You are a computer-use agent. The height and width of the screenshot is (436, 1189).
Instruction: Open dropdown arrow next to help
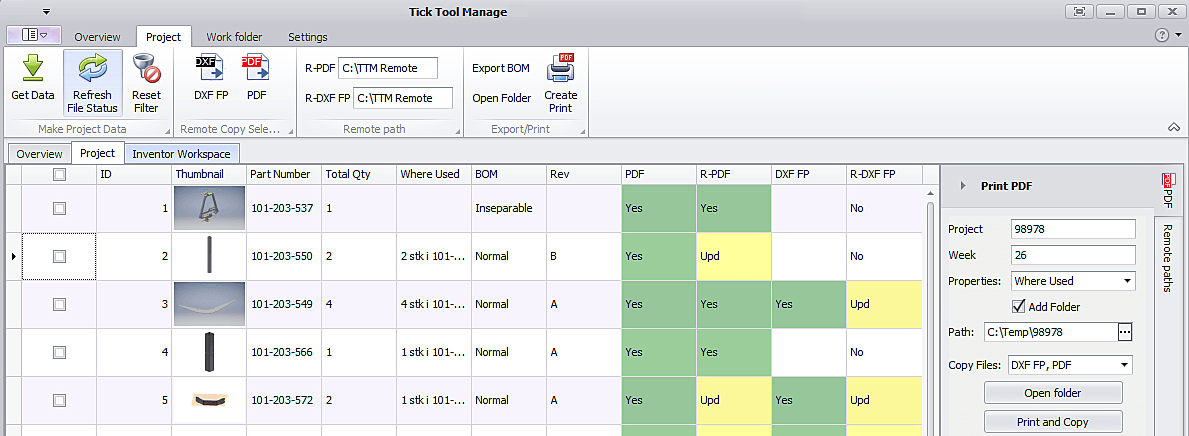click(1178, 35)
